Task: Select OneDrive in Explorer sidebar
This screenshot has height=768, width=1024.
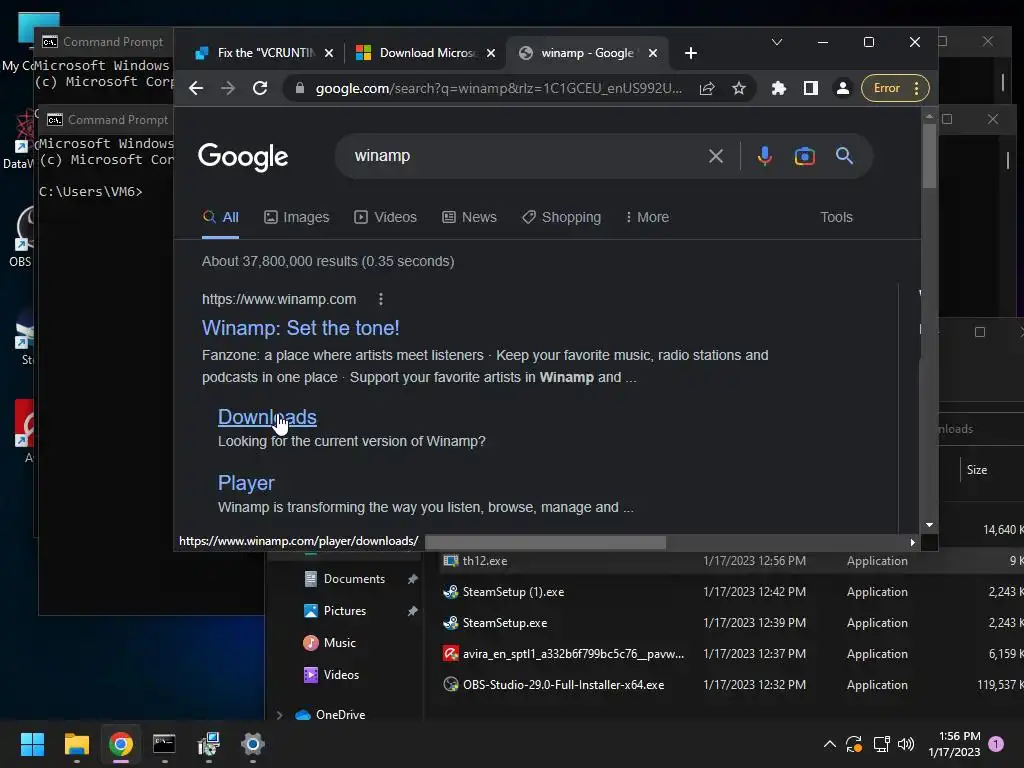Action: pos(340,715)
